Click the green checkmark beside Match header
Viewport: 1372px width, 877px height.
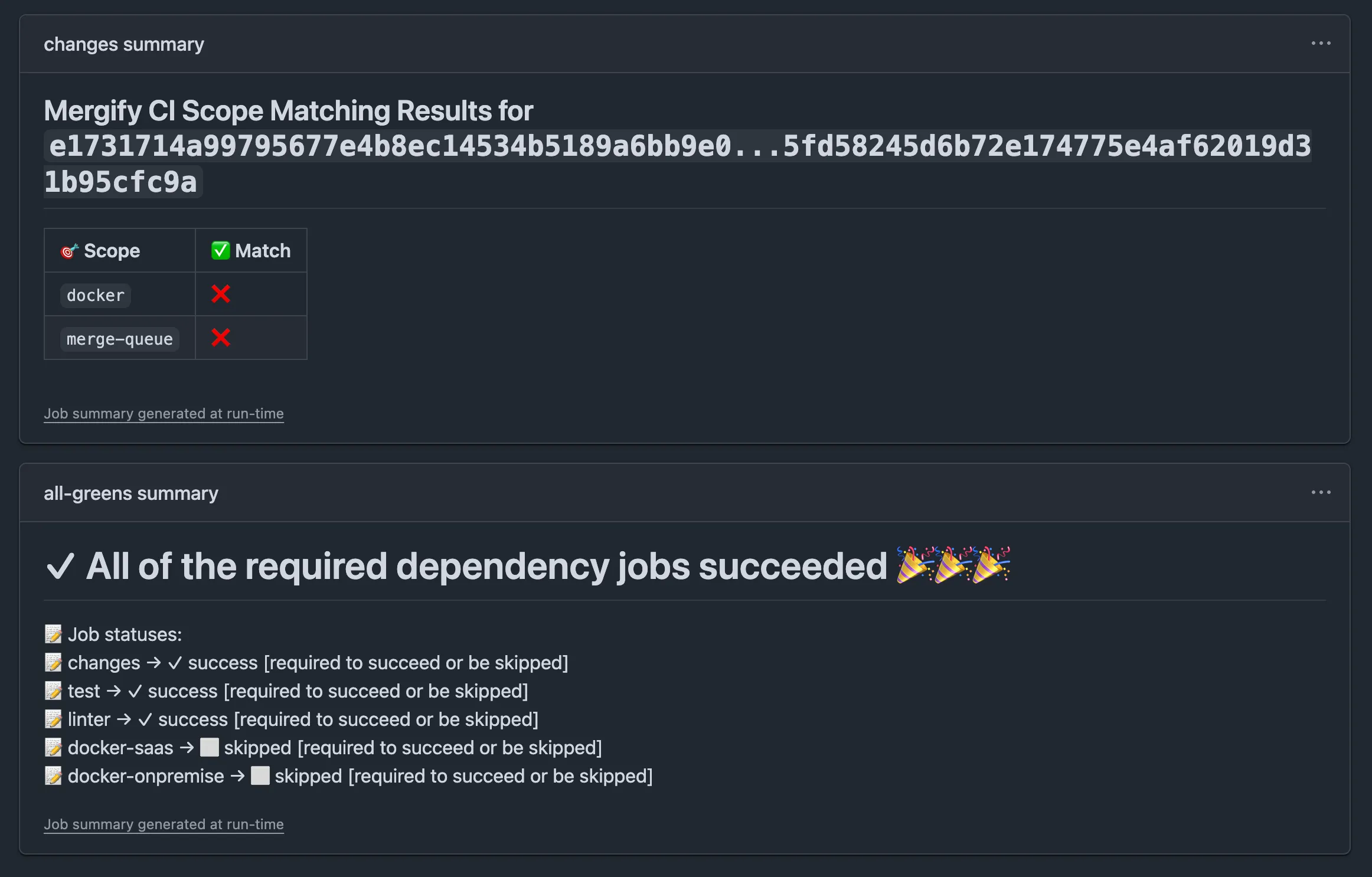(219, 250)
